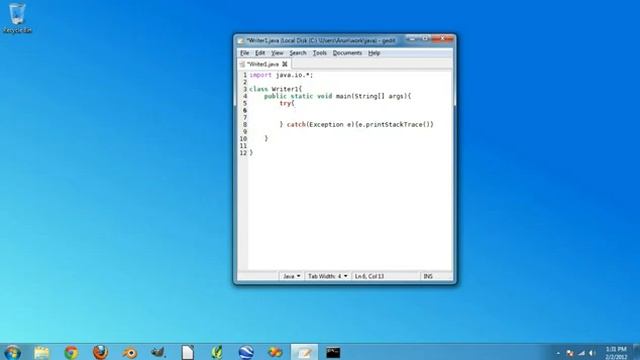This screenshot has width=640, height=360.
Task: Show hidden system tray icons
Action: [x=558, y=353]
